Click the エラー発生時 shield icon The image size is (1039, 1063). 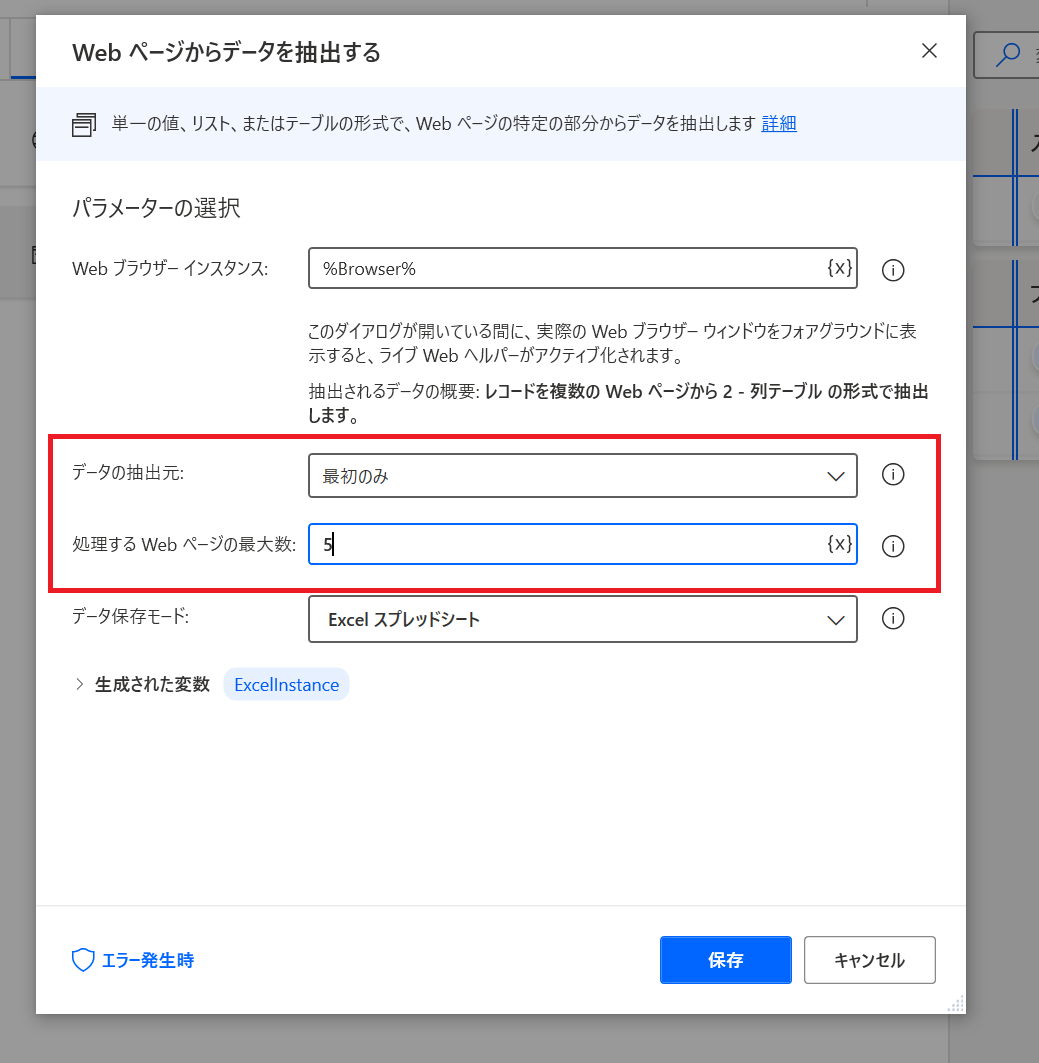coord(83,960)
